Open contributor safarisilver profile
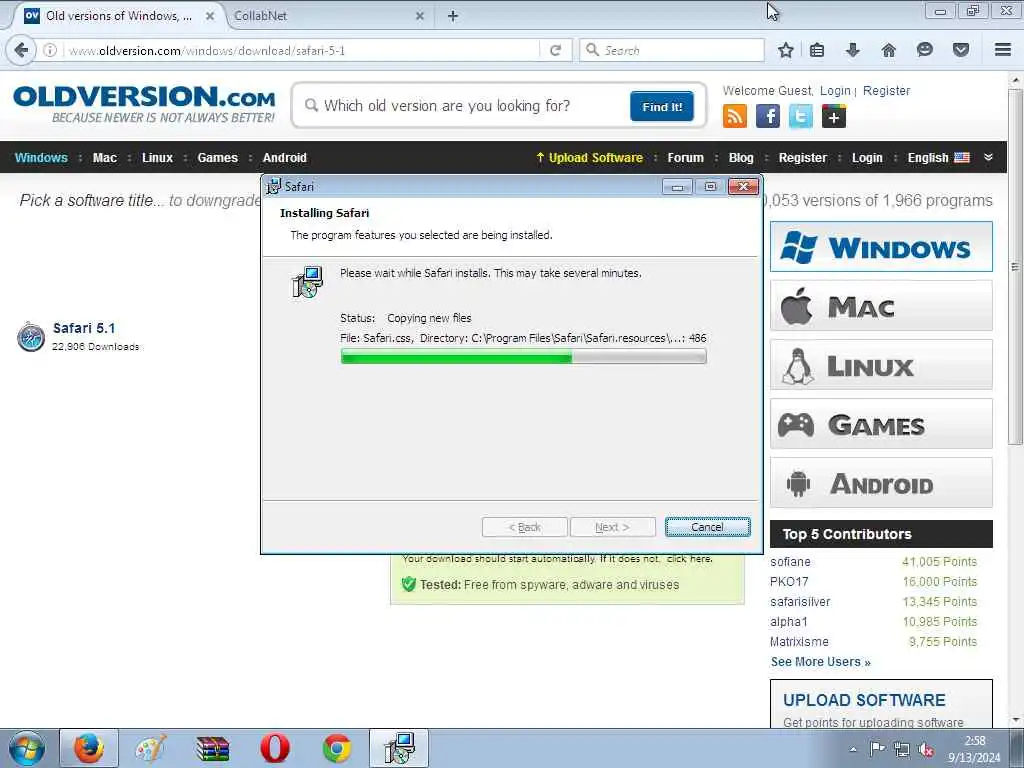1024x768 pixels. (800, 601)
